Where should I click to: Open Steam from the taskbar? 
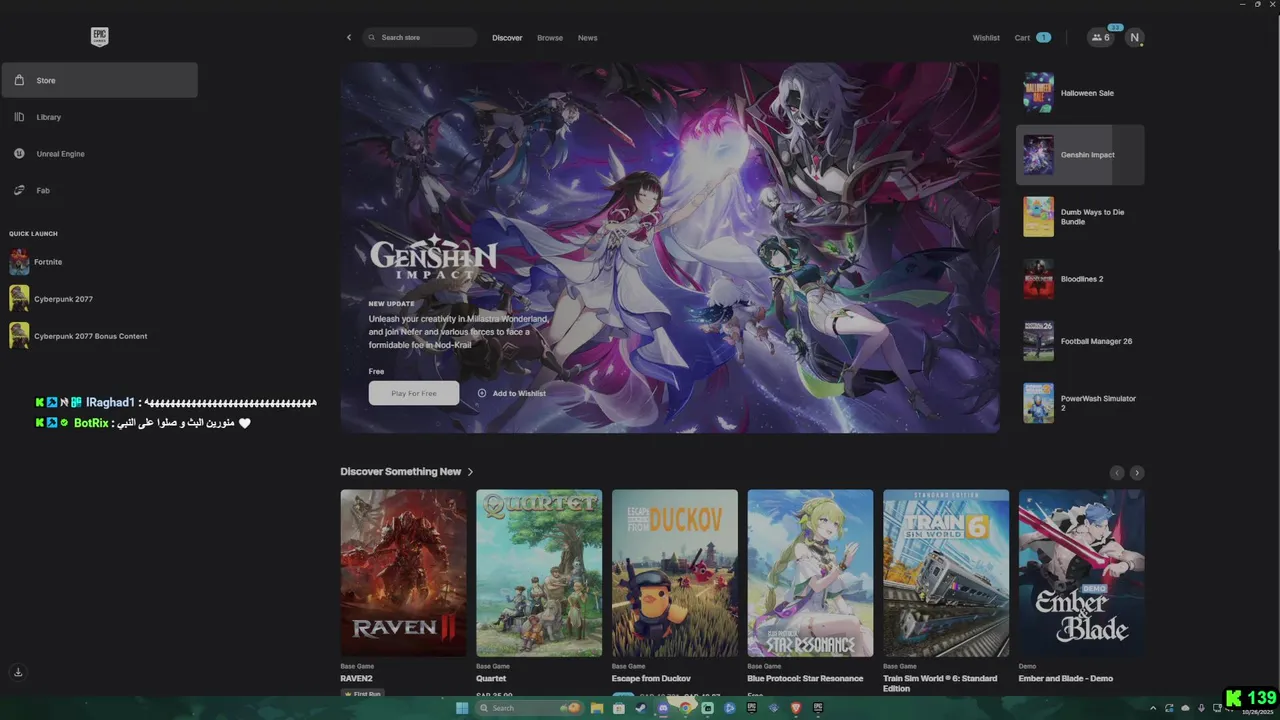click(x=641, y=708)
